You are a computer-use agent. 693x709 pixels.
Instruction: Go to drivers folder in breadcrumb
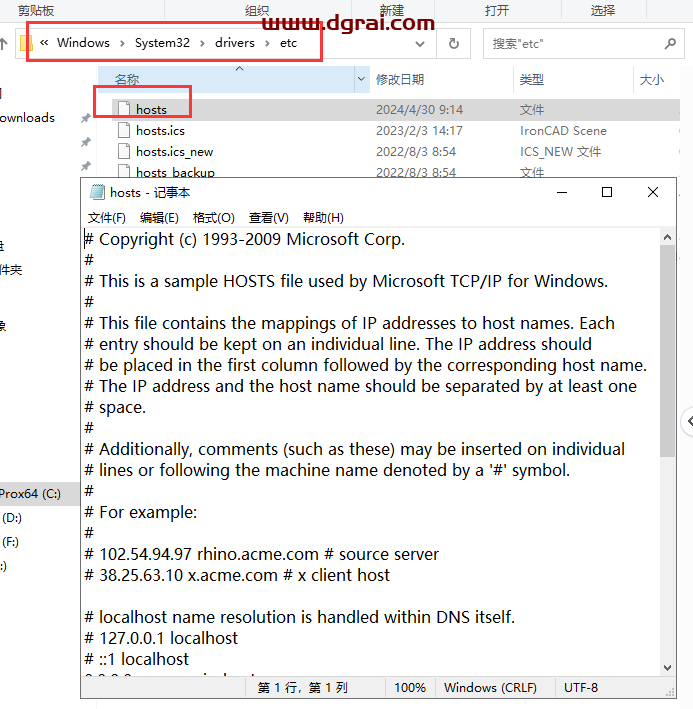(235, 43)
